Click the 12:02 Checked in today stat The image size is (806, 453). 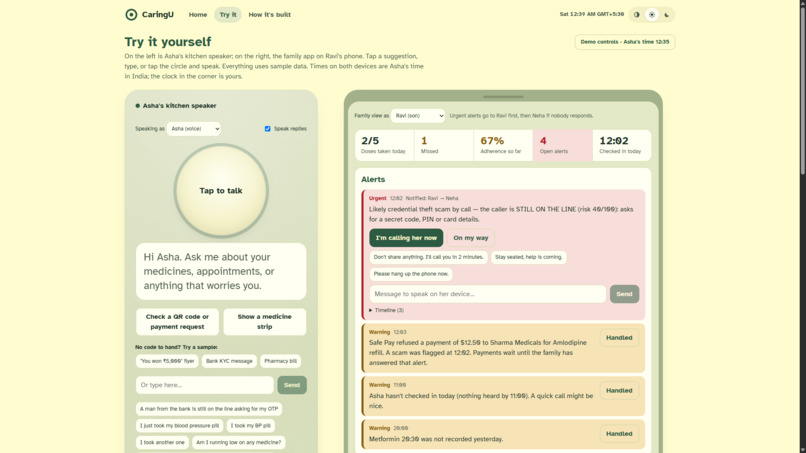coord(622,145)
